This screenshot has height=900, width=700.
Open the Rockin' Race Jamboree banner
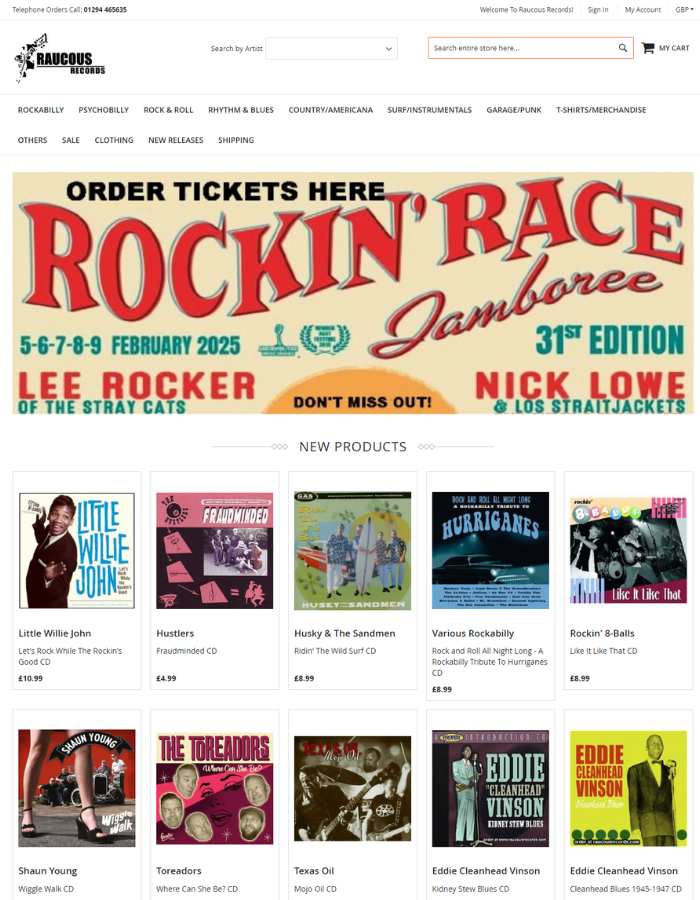tap(353, 293)
